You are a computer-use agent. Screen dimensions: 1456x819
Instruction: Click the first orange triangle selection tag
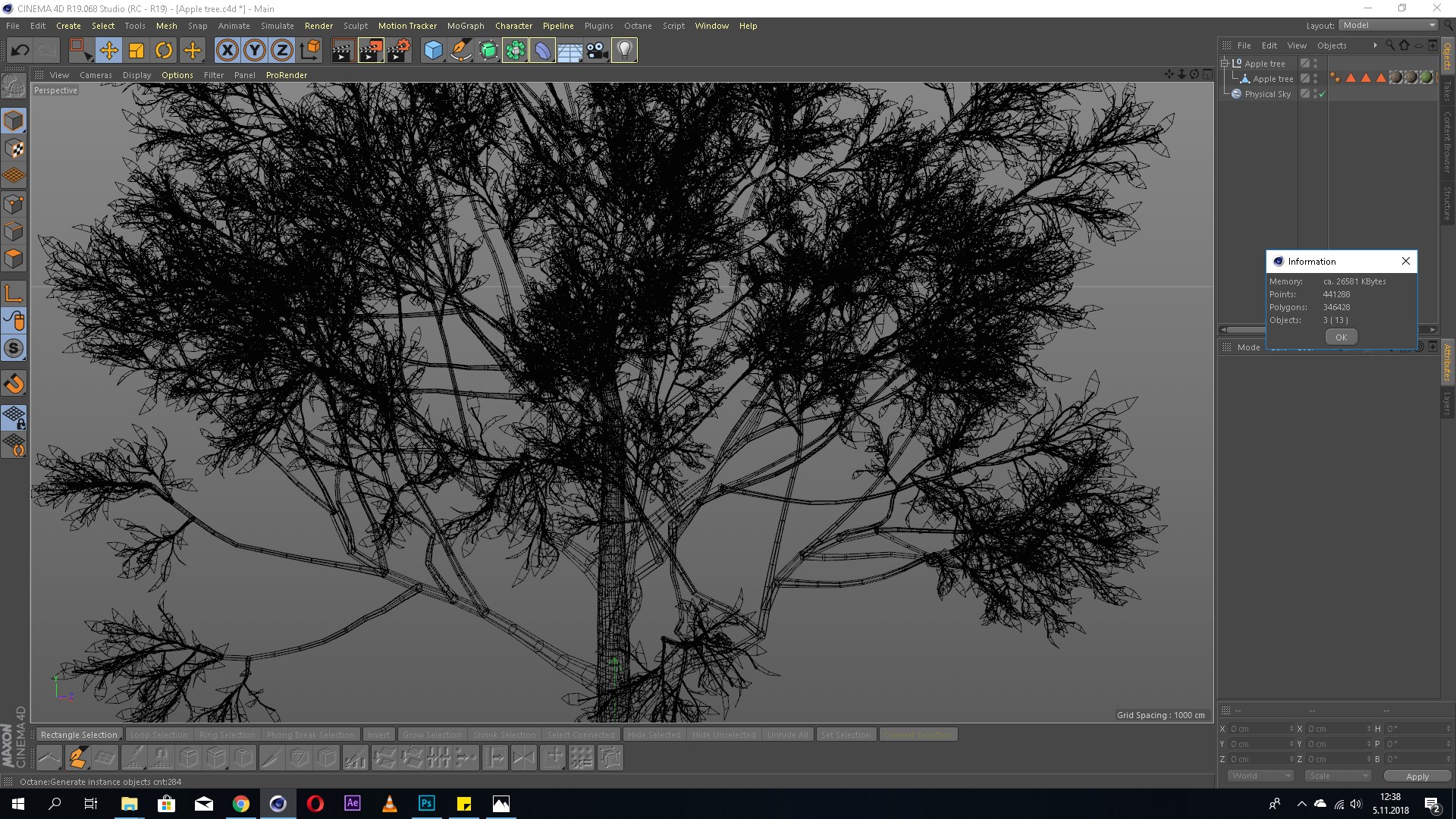(1351, 77)
